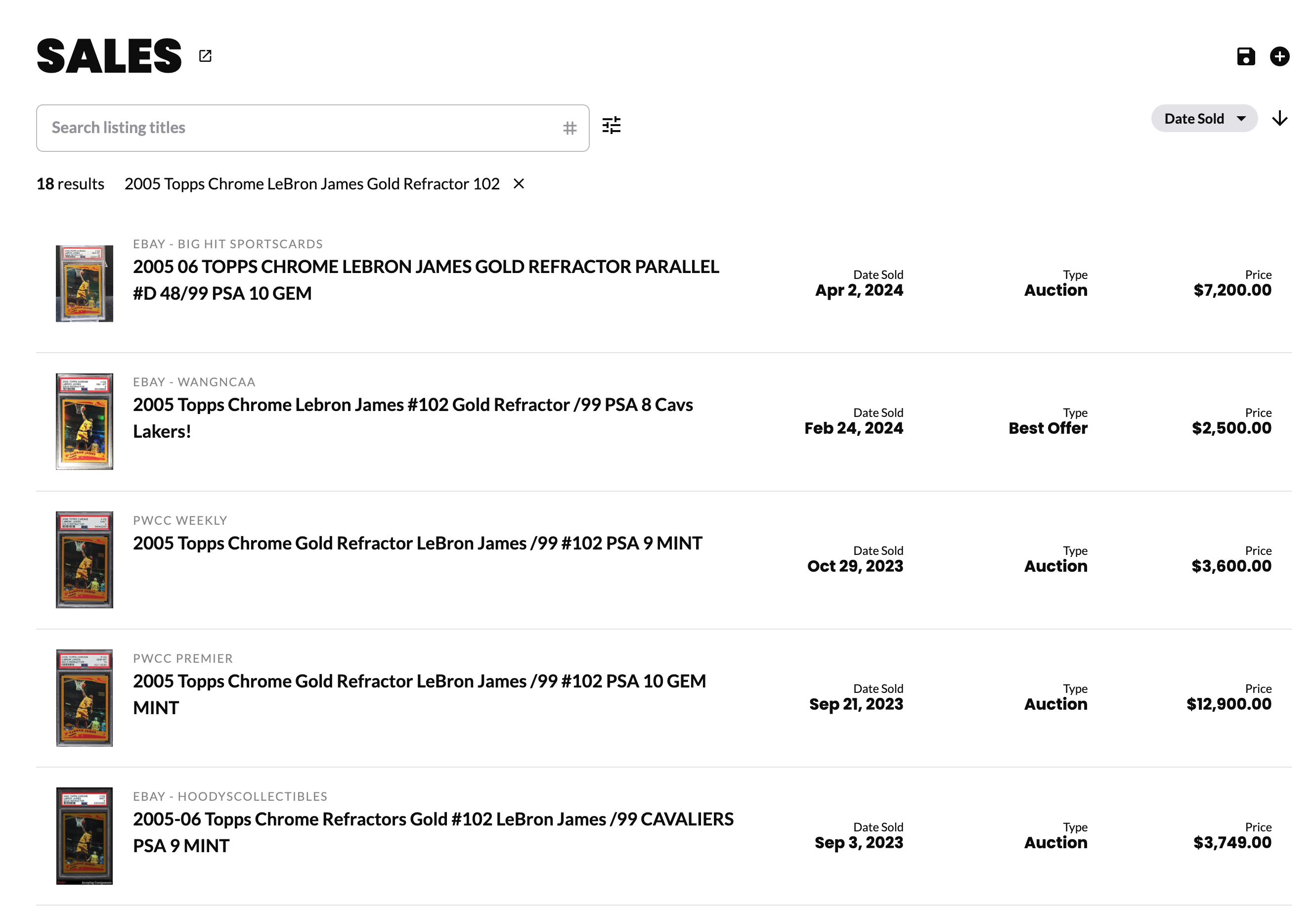The image size is (1316, 914).
Task: Click price $3,600.00
Action: (1231, 566)
